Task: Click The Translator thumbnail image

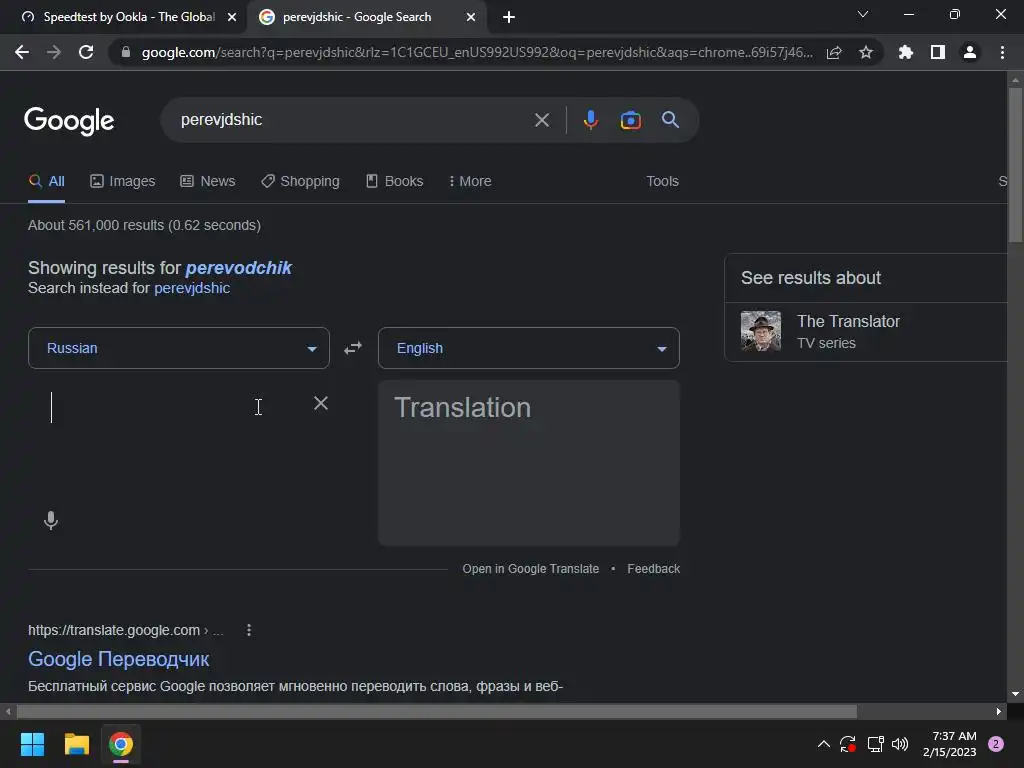Action: [x=761, y=331]
